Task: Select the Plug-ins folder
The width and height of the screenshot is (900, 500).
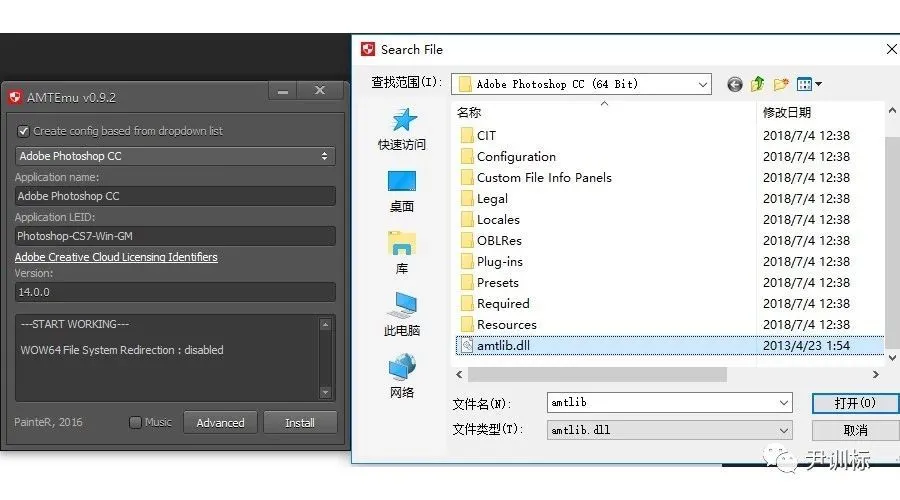Action: click(x=499, y=262)
